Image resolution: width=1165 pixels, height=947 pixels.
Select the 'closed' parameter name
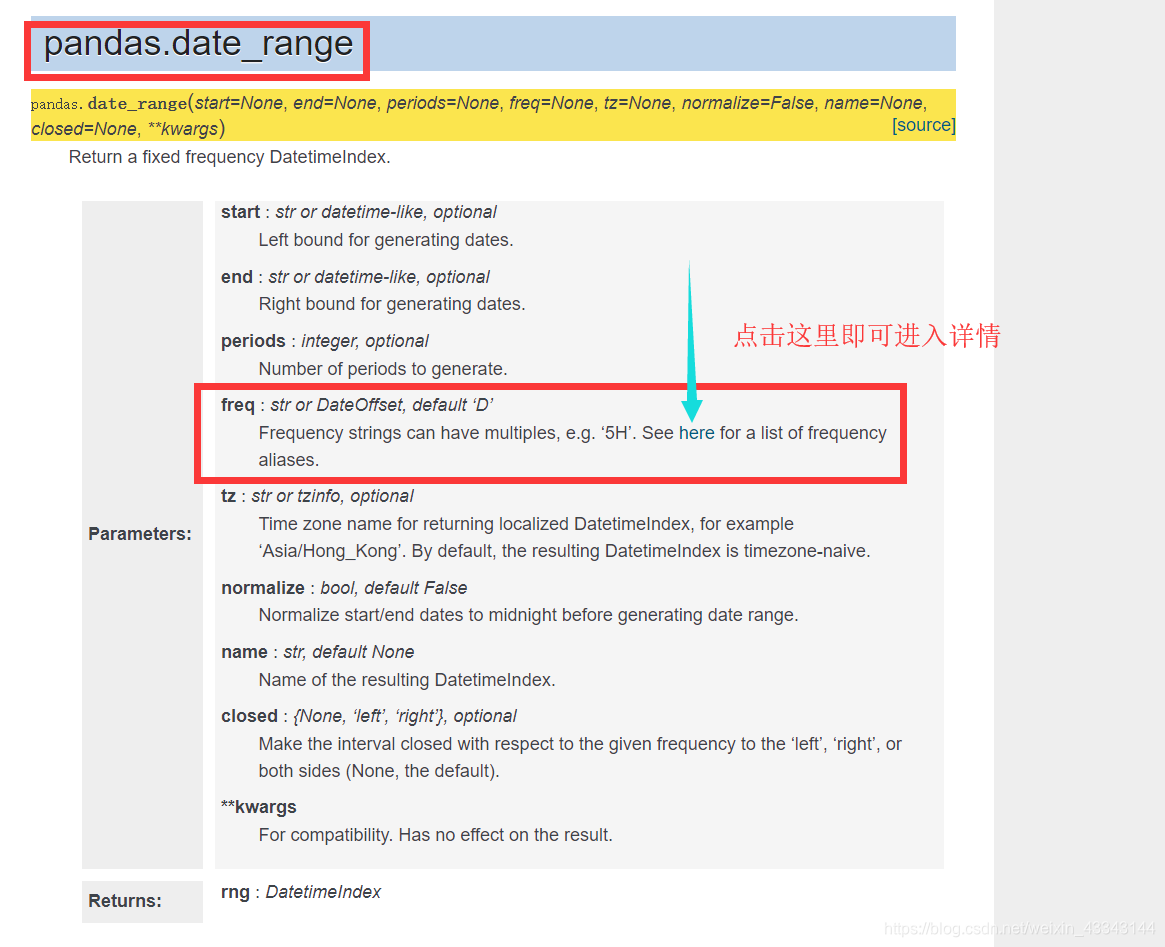coord(249,716)
